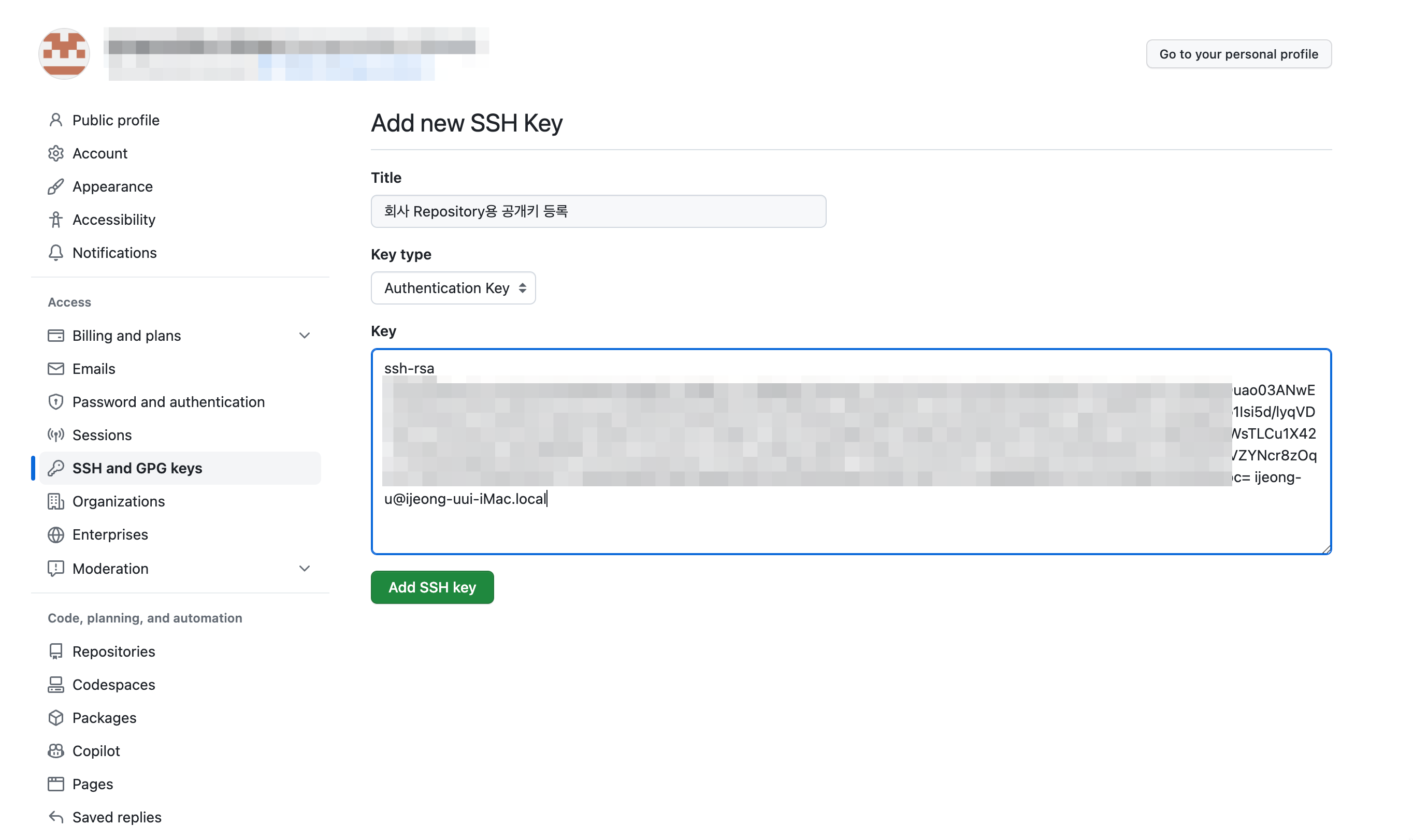The width and height of the screenshot is (1413, 840).
Task: Click the Public profile person icon
Action: [55, 120]
